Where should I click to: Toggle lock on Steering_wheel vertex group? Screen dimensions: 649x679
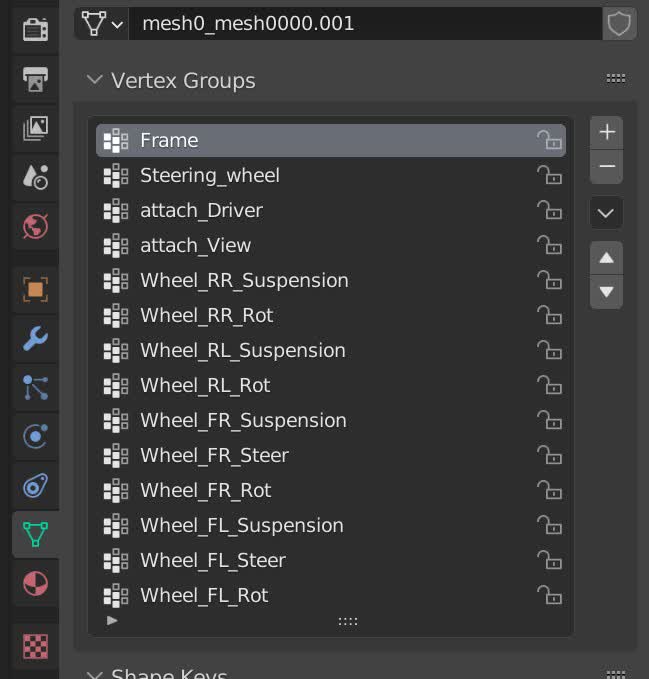548,176
